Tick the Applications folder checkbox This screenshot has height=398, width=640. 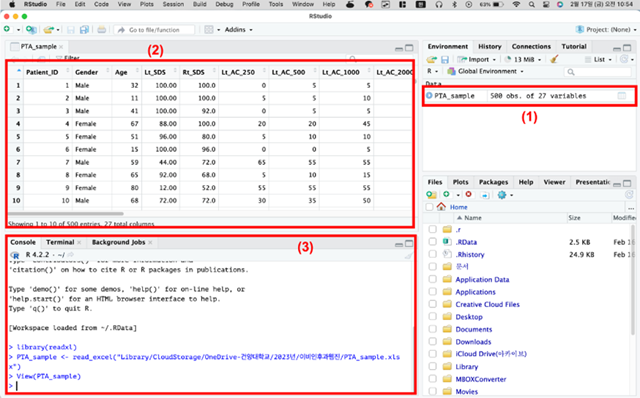(433, 292)
